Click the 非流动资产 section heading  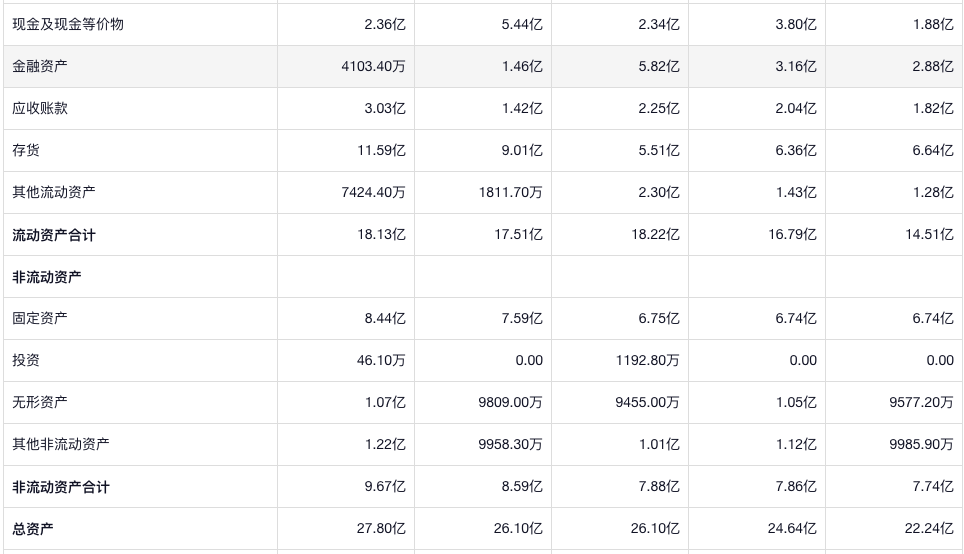(x=47, y=277)
